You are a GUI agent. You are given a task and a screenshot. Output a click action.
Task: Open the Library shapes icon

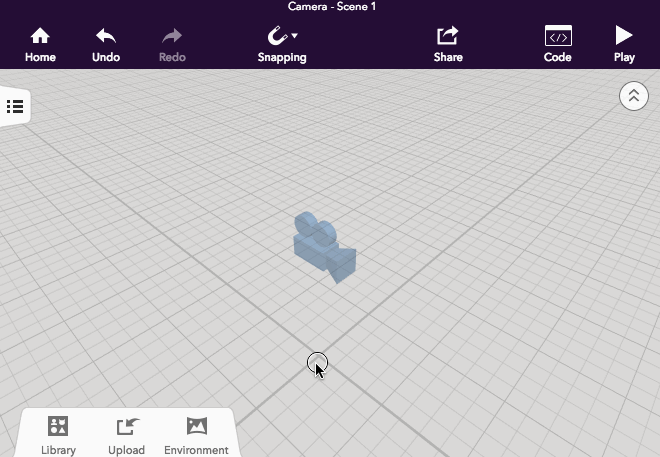58,427
